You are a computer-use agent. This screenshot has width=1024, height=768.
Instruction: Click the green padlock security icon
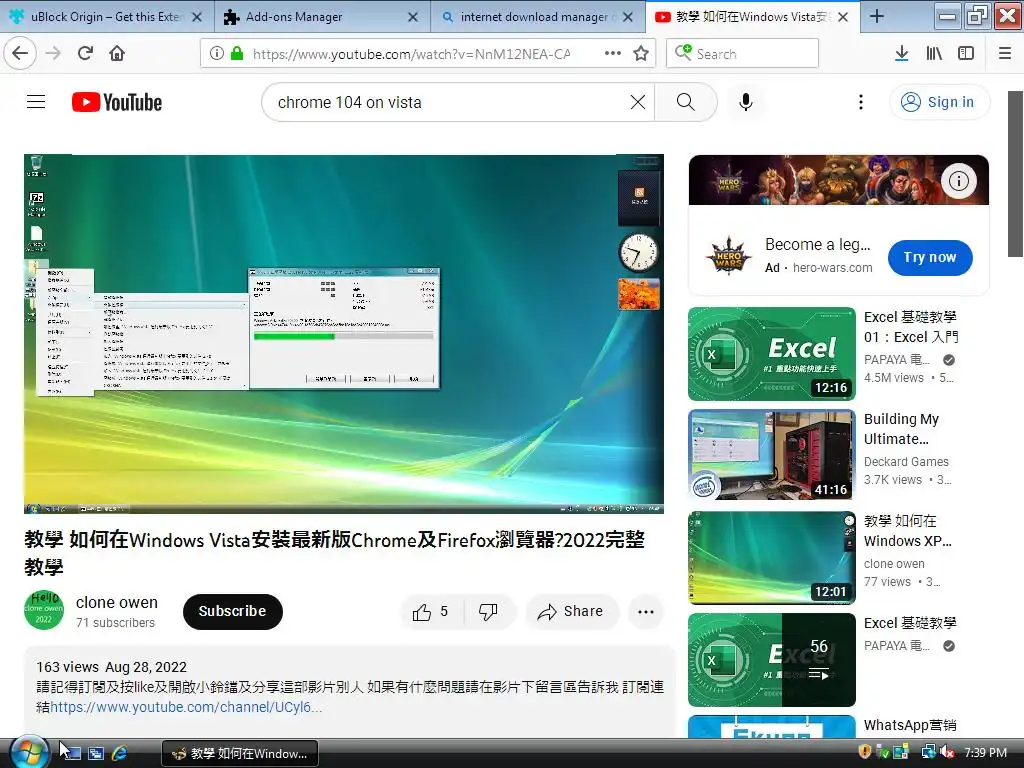237,54
